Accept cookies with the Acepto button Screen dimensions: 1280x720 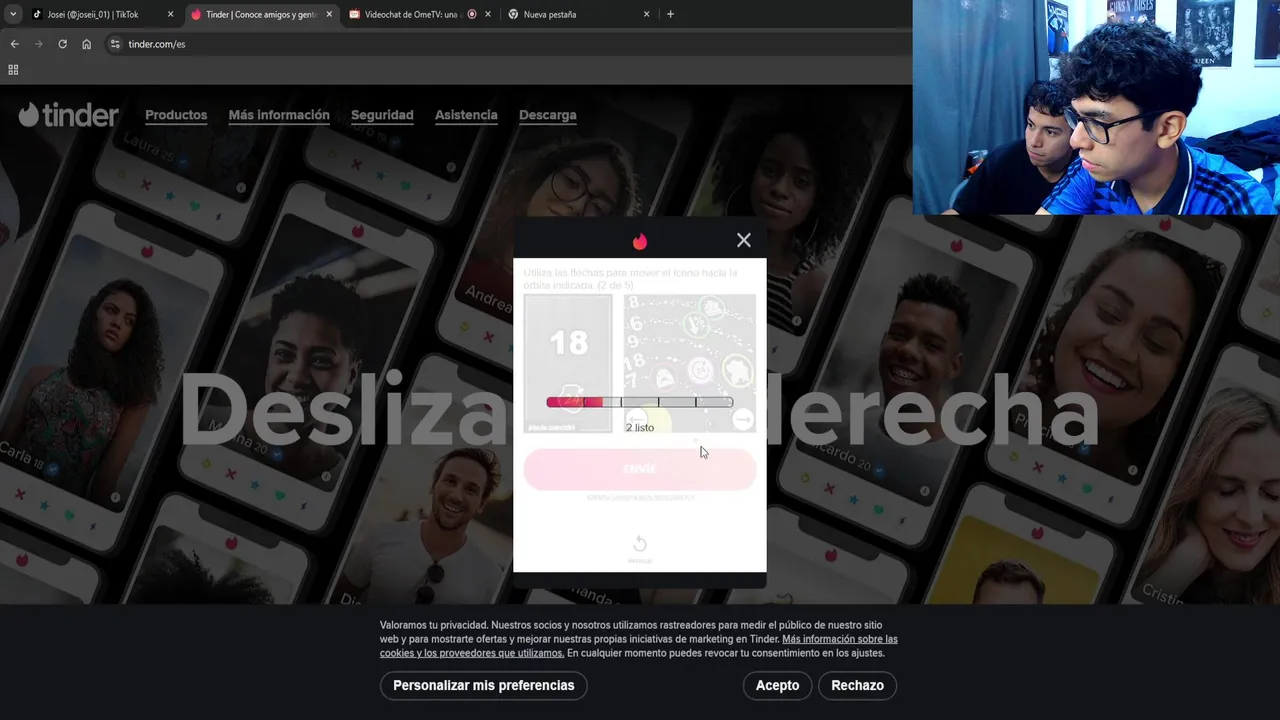click(777, 685)
